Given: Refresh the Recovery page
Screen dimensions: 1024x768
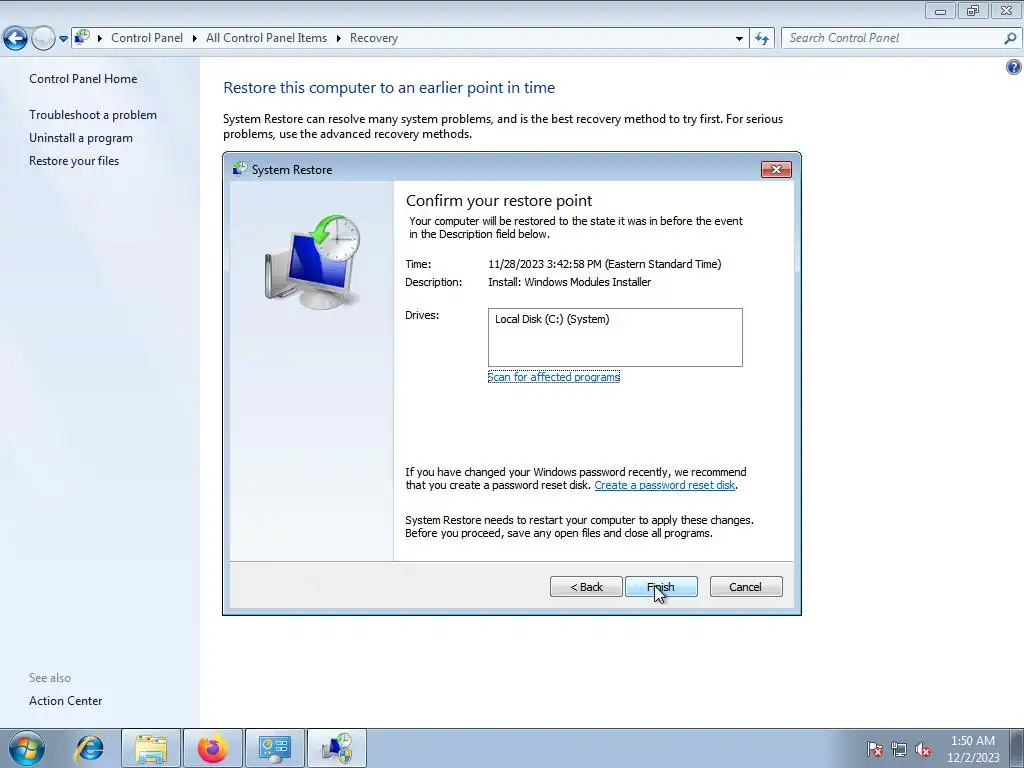Looking at the screenshot, I should 761,39.
